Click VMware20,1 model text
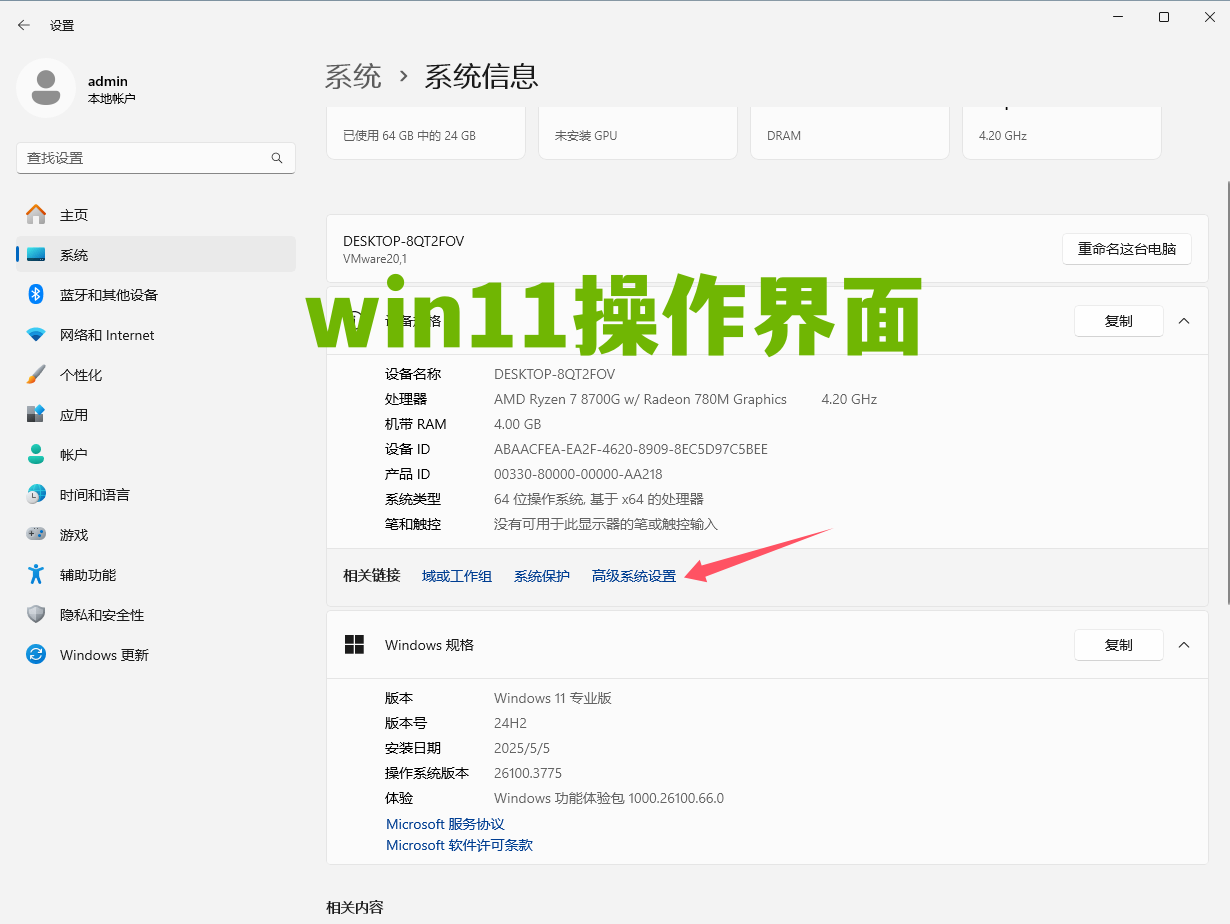This screenshot has height=924, width=1230. point(375,259)
